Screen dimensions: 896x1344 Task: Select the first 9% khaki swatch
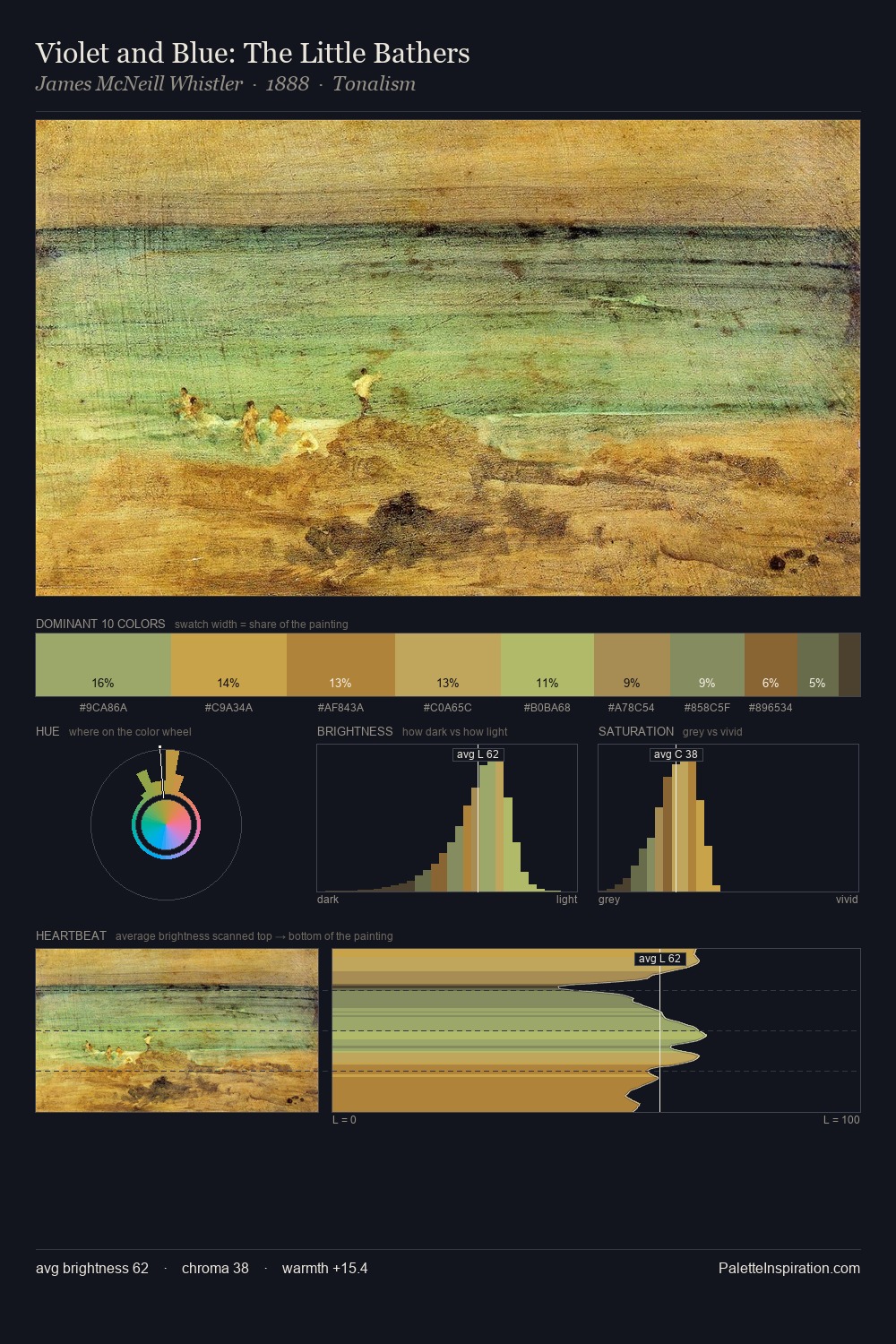pyautogui.click(x=632, y=665)
